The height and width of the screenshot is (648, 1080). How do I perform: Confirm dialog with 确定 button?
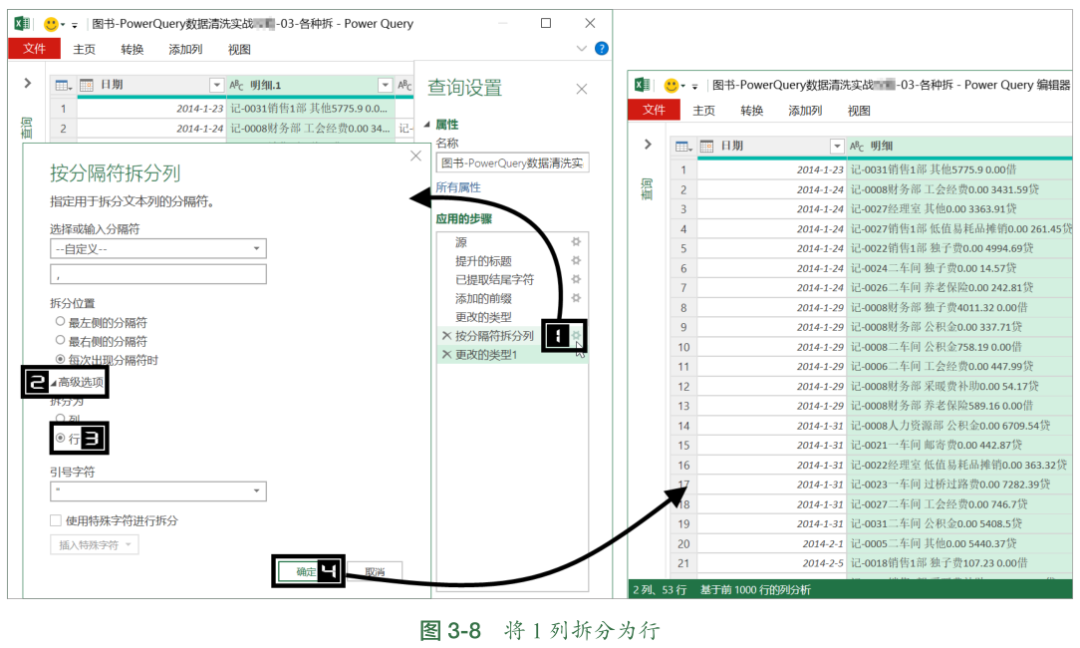click(x=307, y=572)
